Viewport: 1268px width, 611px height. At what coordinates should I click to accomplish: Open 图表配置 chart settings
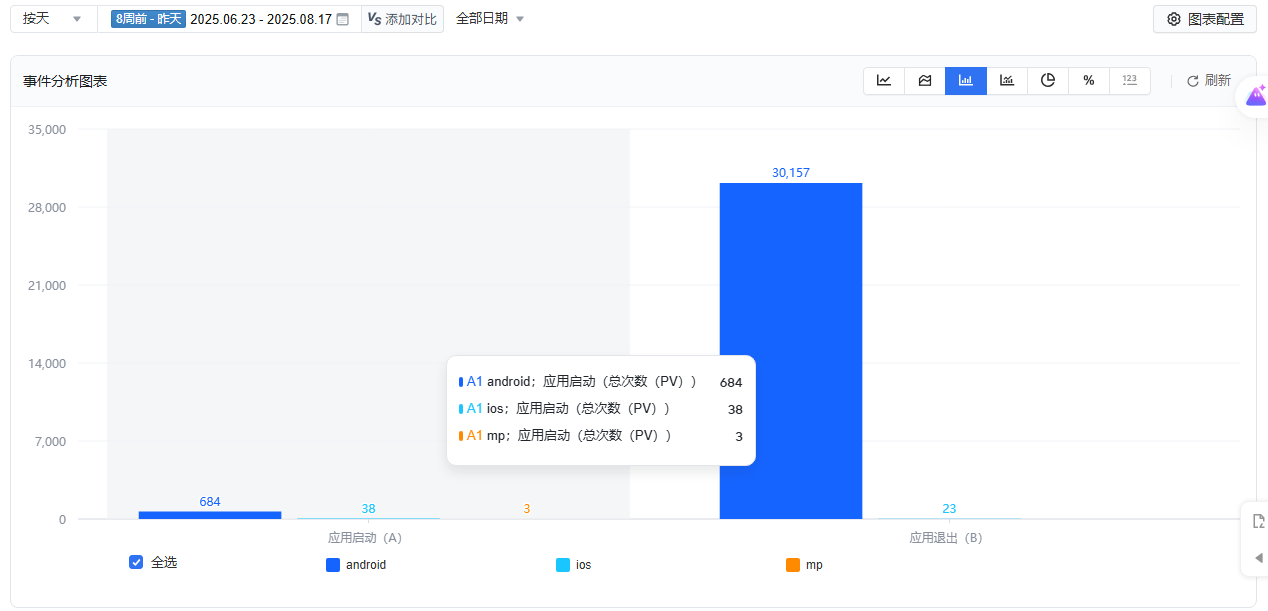(1205, 19)
